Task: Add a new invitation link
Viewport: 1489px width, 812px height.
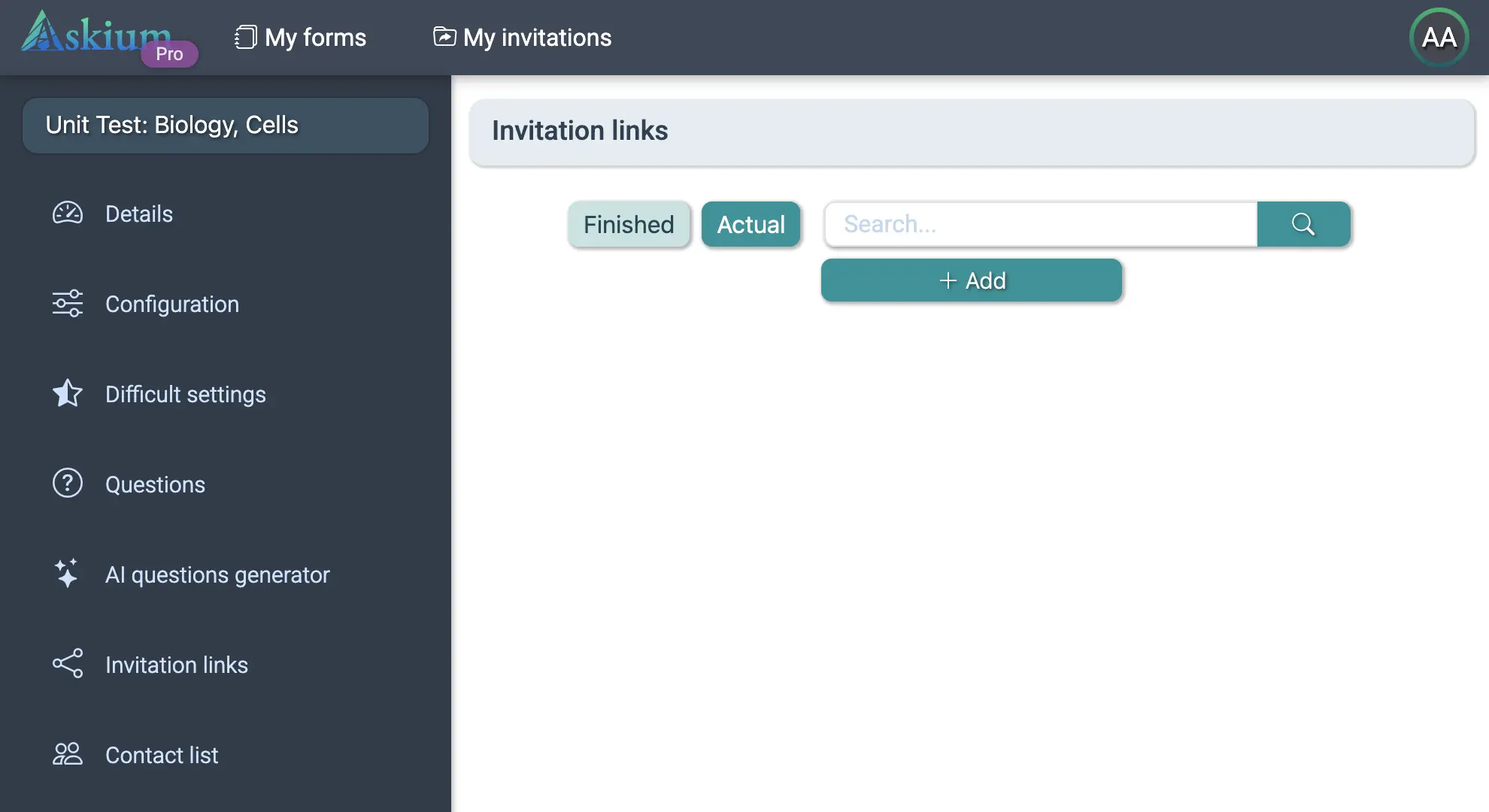Action: (972, 280)
